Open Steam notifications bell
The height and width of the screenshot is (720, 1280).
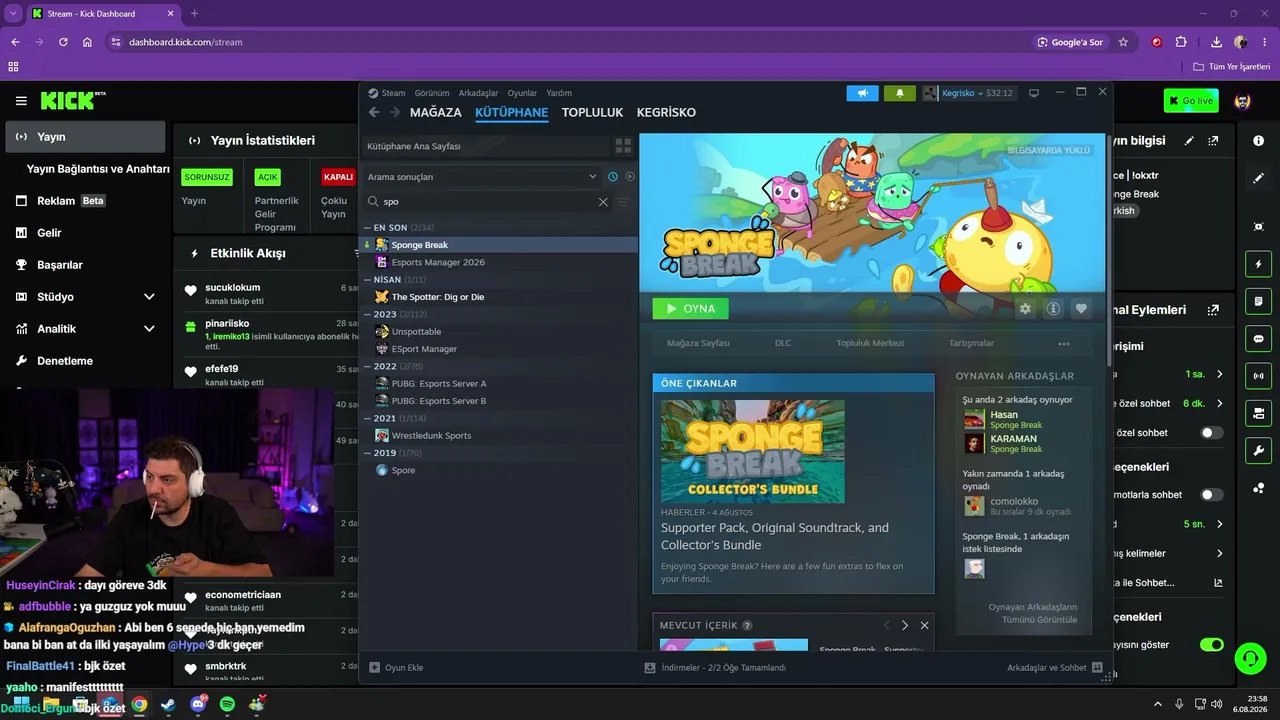(899, 93)
